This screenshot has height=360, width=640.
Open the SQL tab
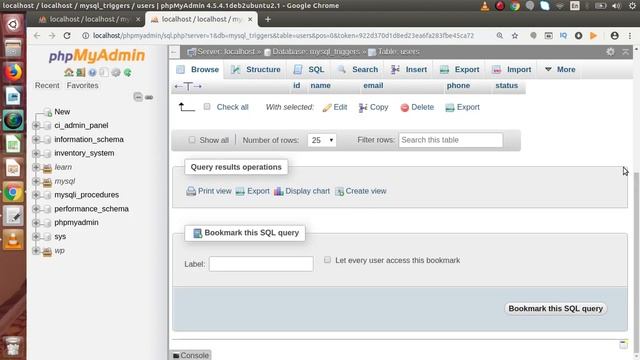309,69
